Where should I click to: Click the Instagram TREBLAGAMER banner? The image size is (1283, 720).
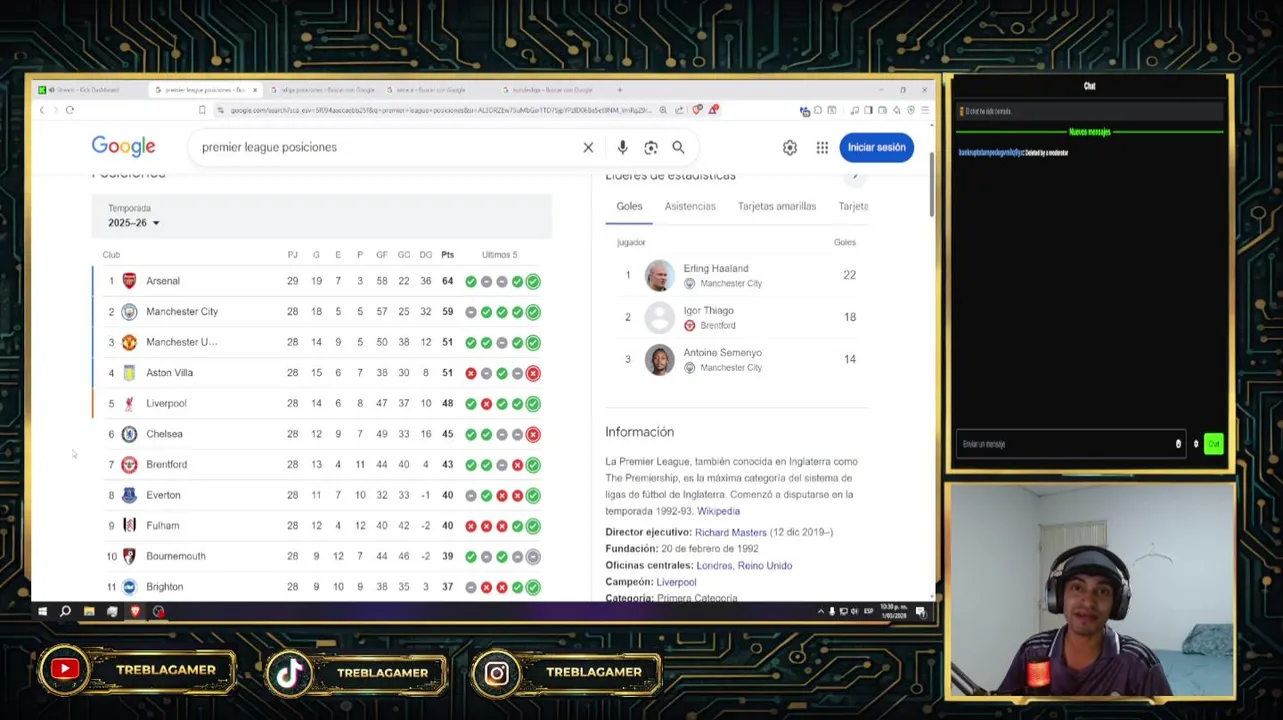pyautogui.click(x=565, y=673)
